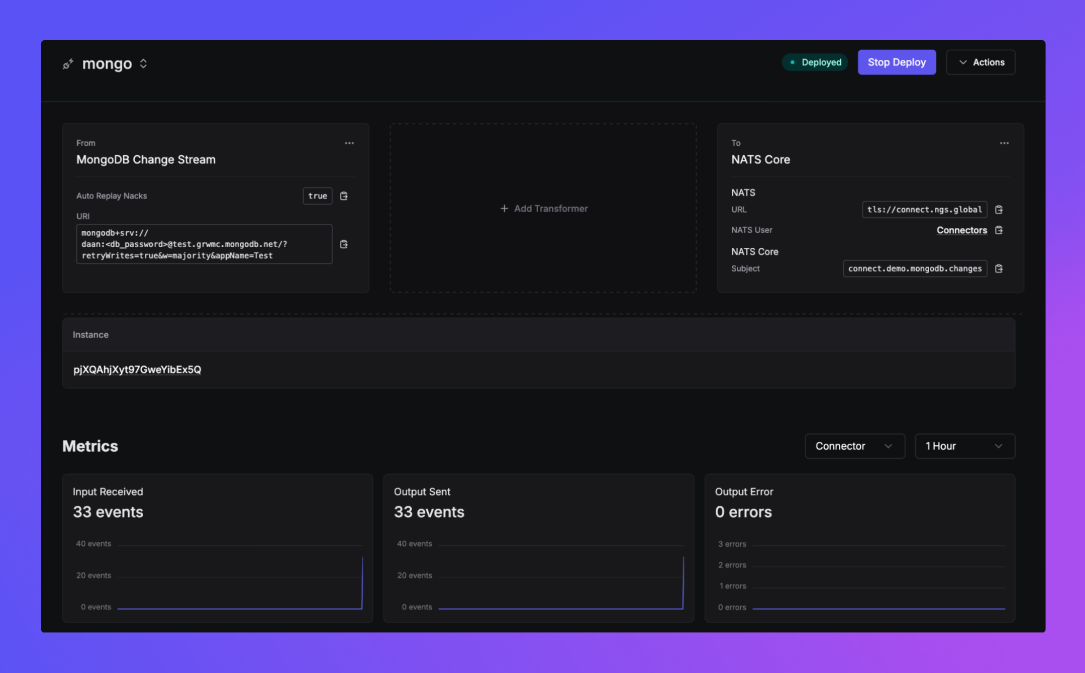Click the tls://connect.ngs.global URL value
1085x673 pixels.
[x=924, y=210]
